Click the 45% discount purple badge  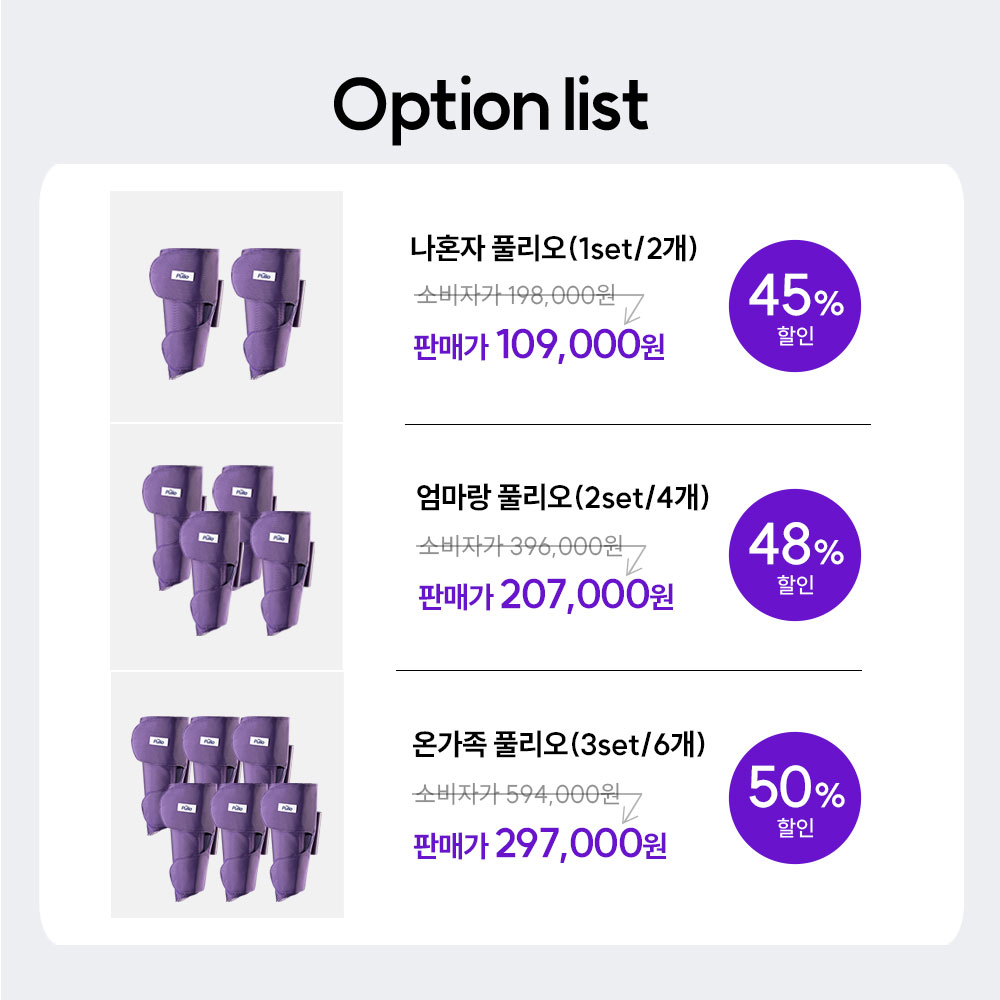click(795, 305)
